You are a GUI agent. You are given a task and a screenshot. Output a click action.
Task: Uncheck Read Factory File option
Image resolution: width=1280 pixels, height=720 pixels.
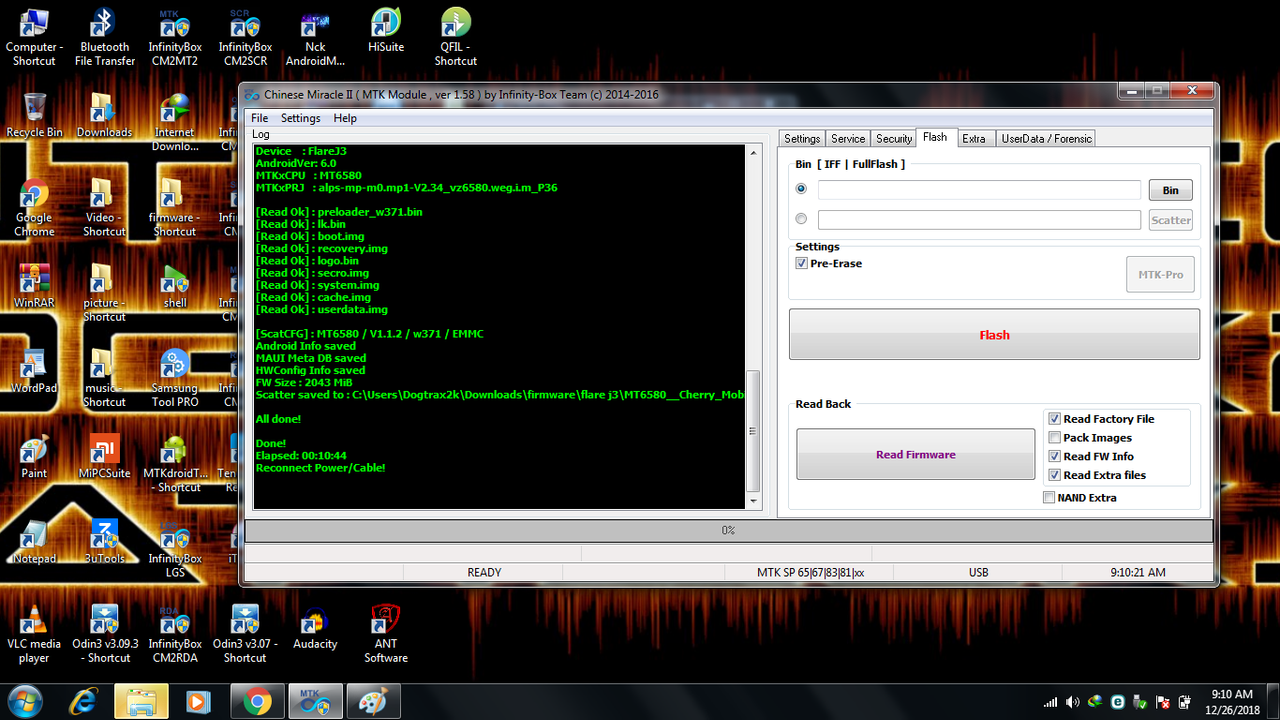[1054, 419]
